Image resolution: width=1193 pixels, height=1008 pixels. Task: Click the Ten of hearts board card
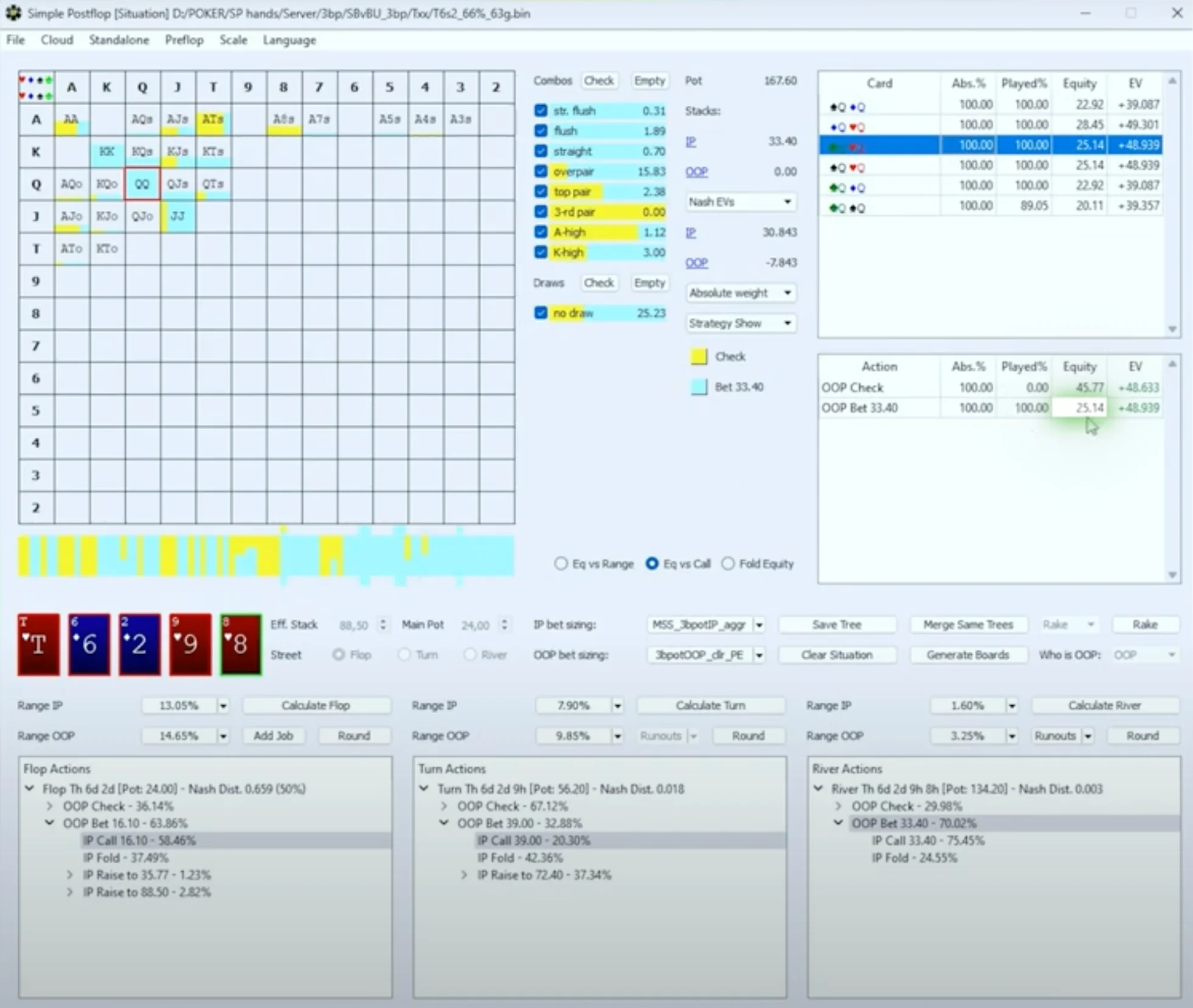pos(38,644)
